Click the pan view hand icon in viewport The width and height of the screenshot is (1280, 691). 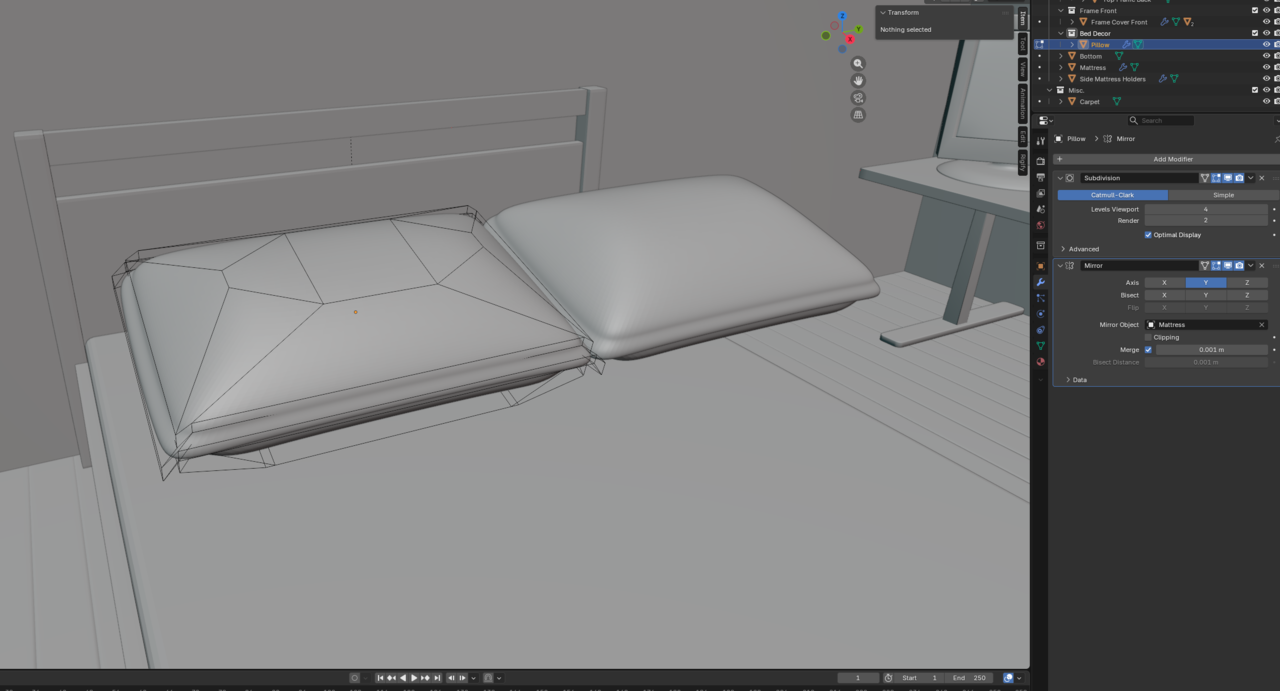858,81
